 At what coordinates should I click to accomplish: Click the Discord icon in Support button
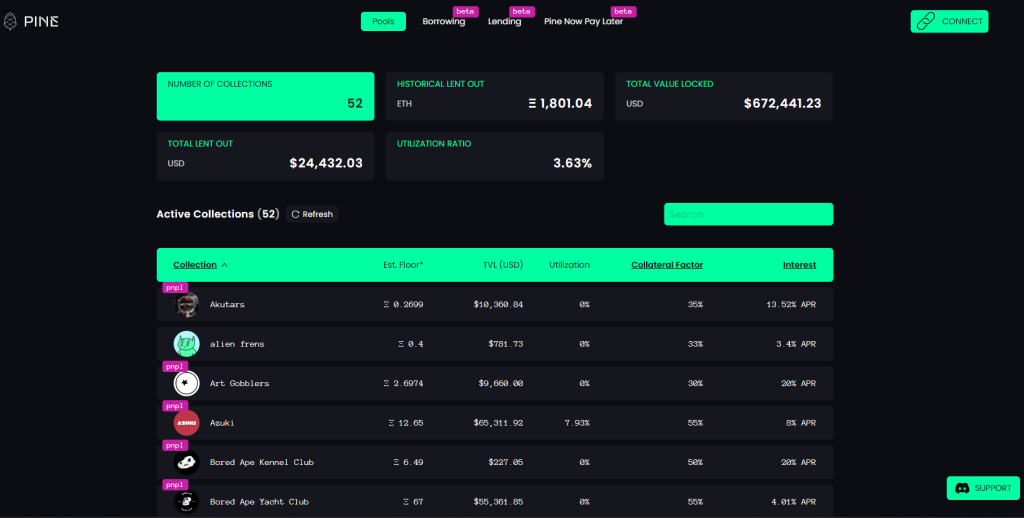tap(962, 488)
